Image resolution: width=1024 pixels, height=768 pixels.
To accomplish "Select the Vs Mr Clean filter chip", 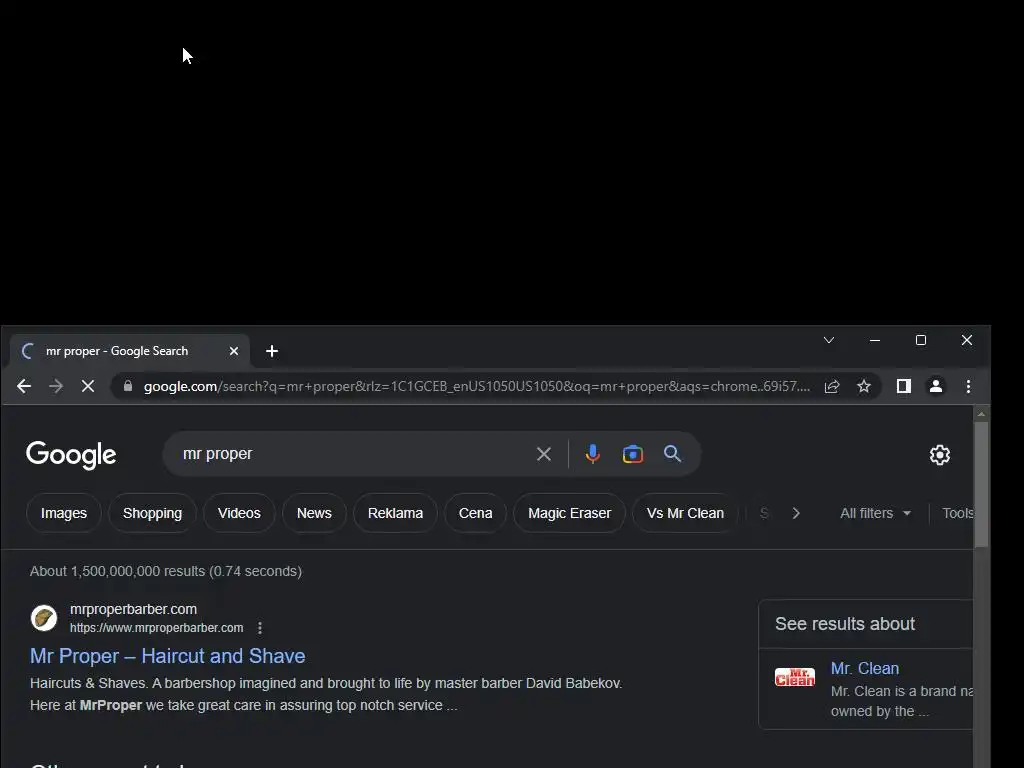I will (685, 513).
